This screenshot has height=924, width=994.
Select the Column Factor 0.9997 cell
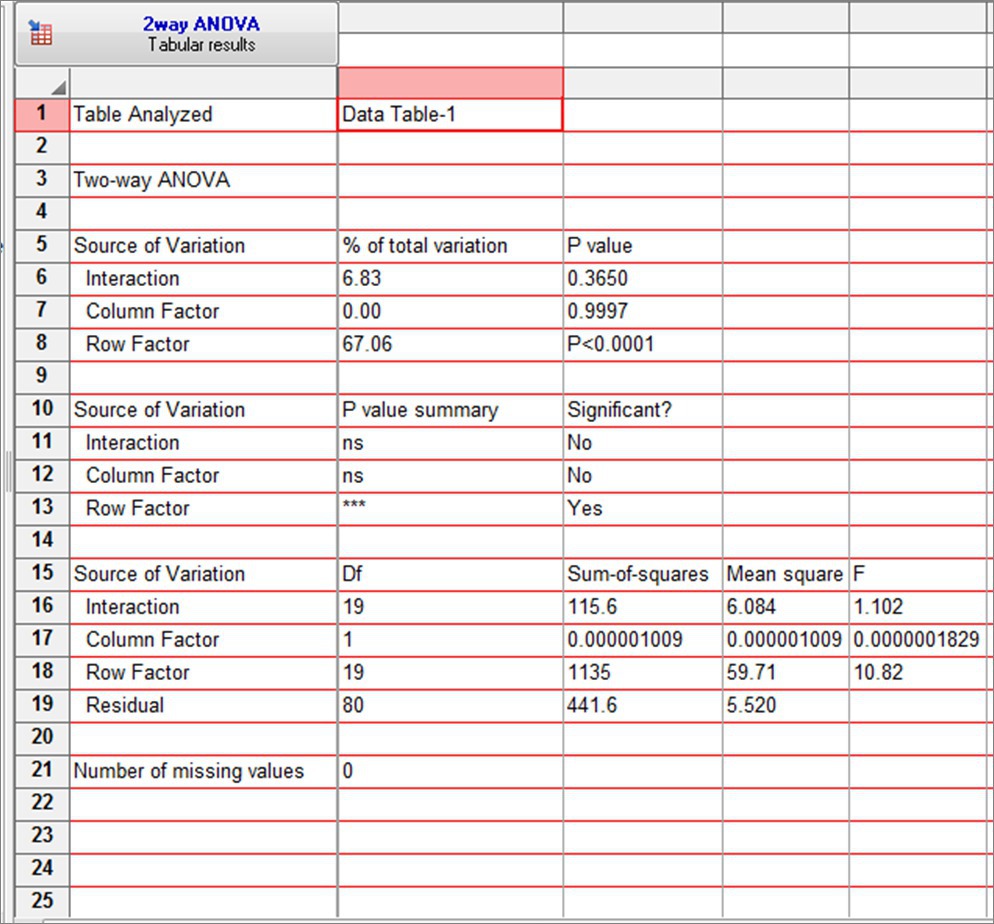point(642,311)
